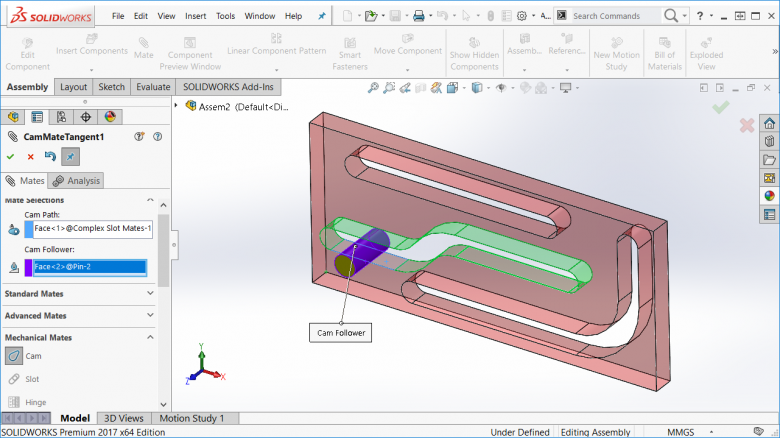Open dropdown arrow under Insert Components

92,70
